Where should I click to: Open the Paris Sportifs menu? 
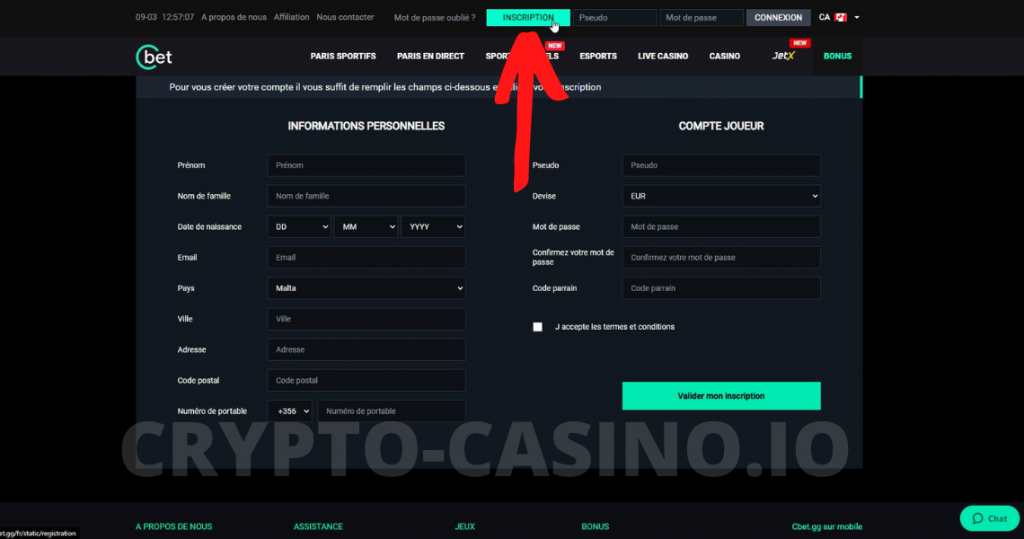pos(343,56)
